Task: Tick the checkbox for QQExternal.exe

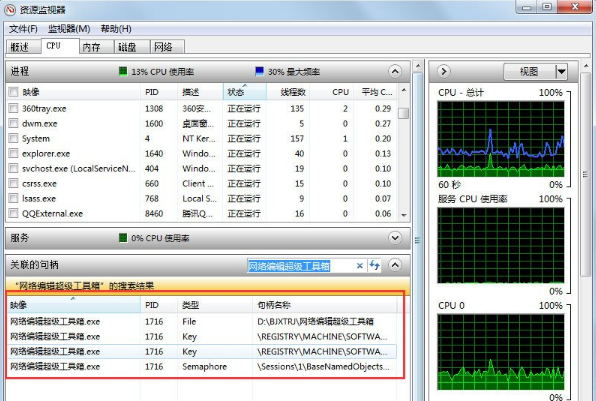Action: [13, 213]
